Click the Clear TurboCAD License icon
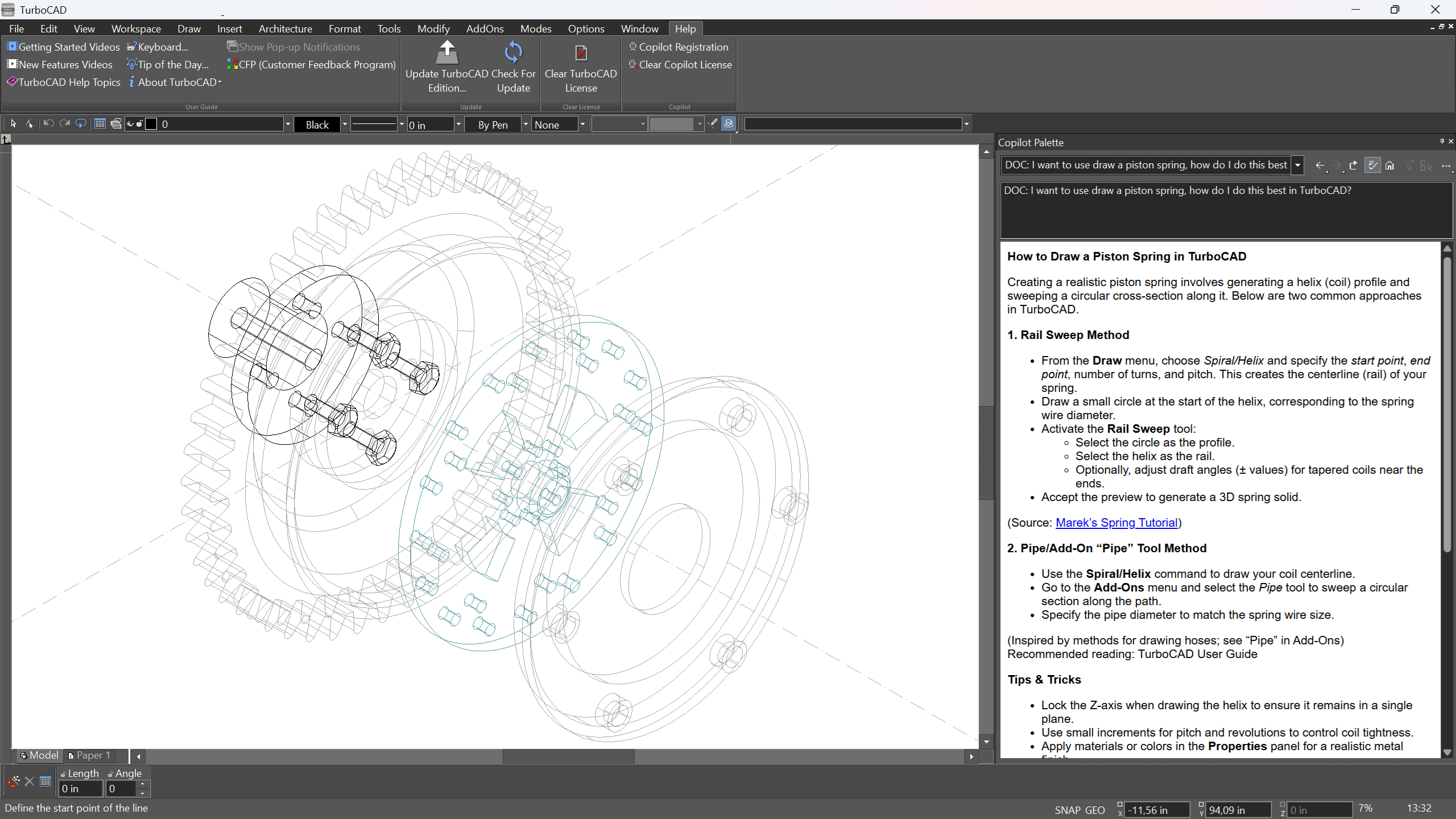The height and width of the screenshot is (819, 1456). 581,53
